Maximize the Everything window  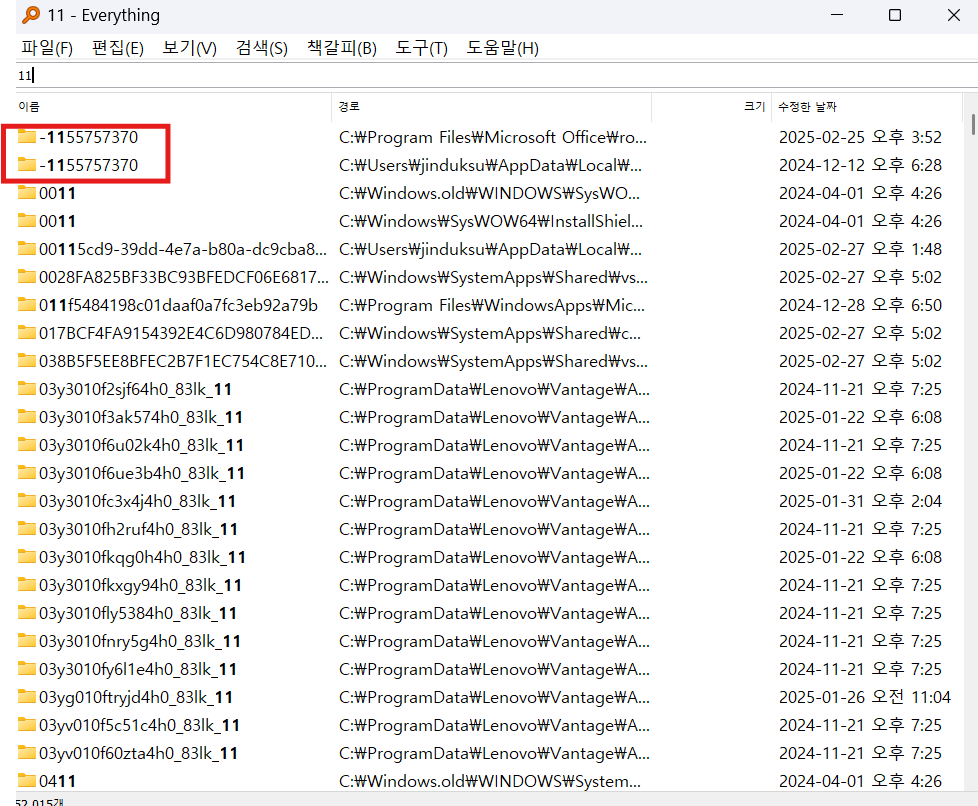click(x=895, y=15)
